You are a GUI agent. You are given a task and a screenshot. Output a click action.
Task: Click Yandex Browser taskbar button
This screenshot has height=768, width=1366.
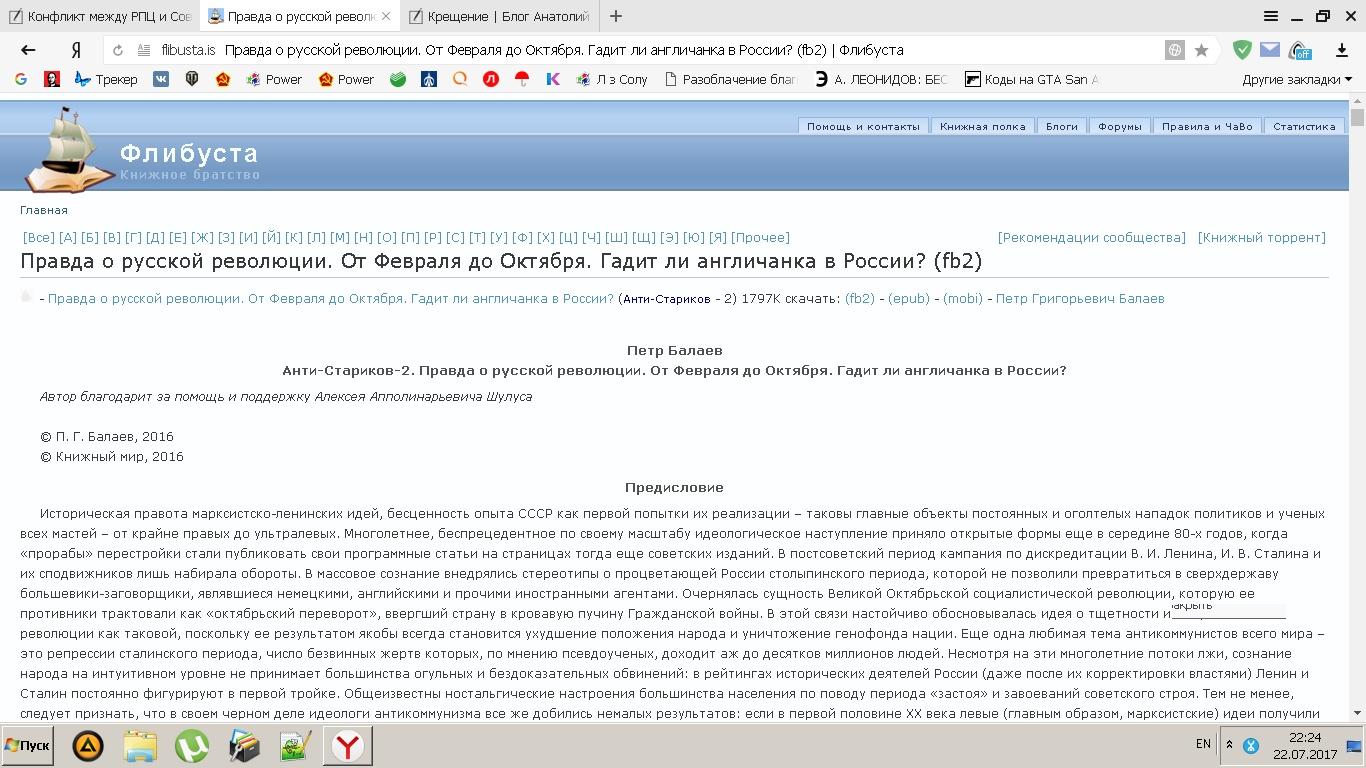click(347, 746)
